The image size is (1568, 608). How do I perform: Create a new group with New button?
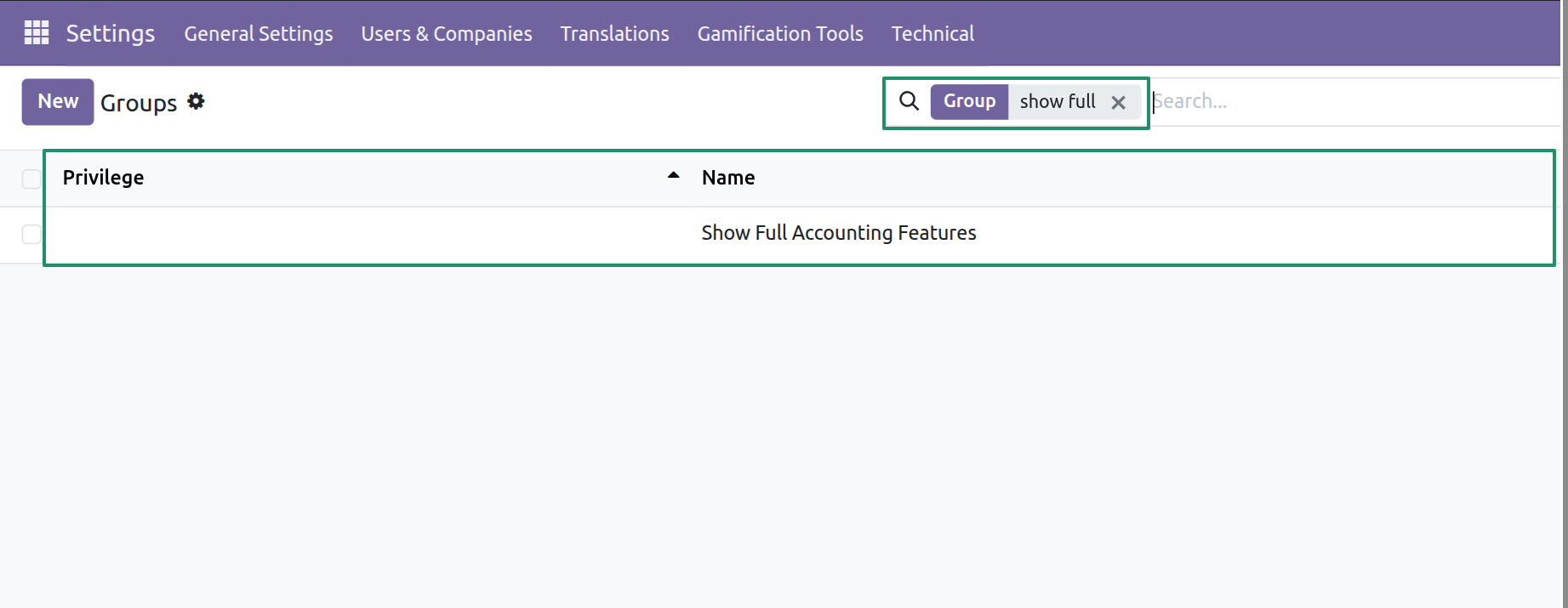click(58, 101)
